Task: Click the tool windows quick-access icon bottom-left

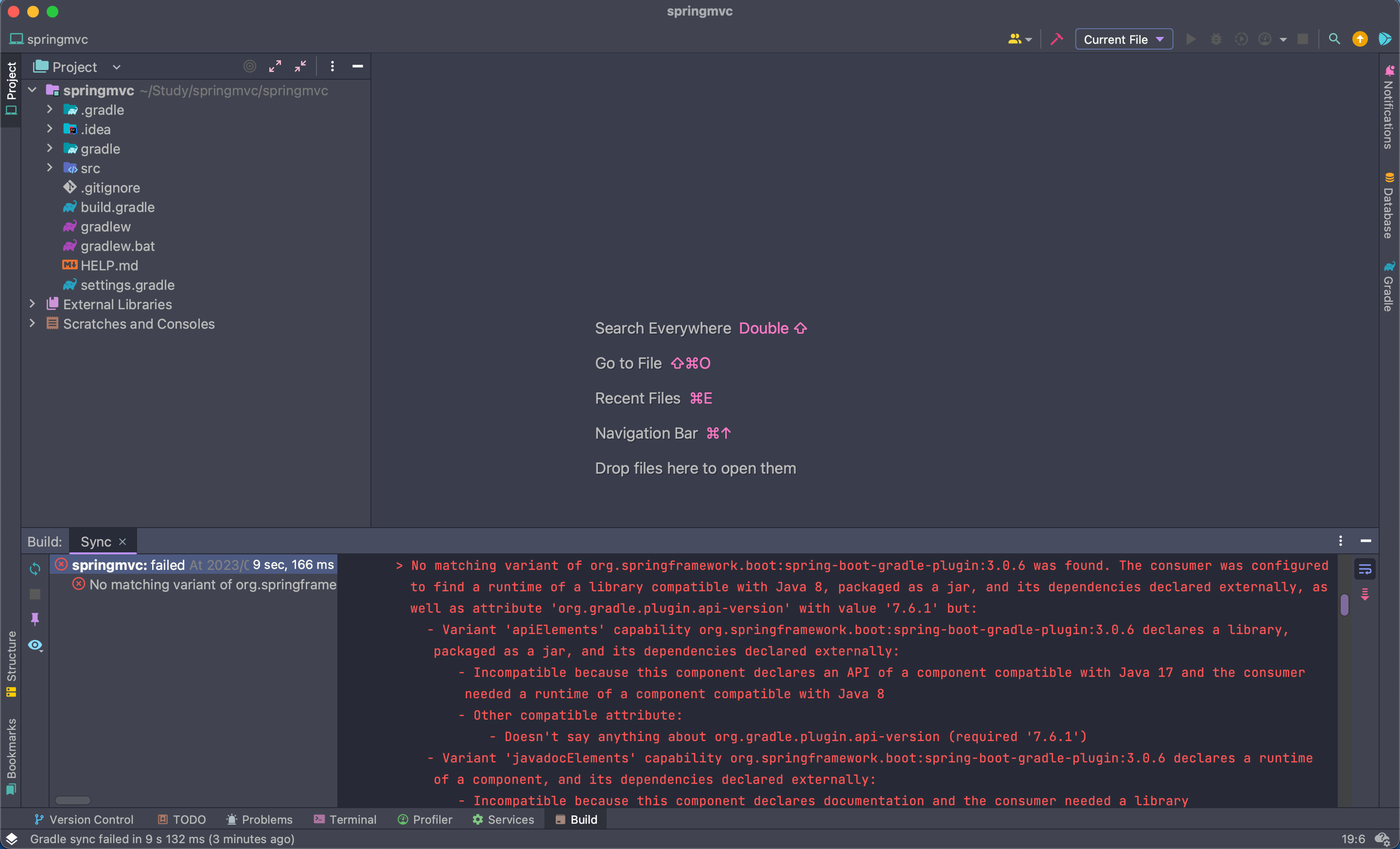Action: point(11,839)
